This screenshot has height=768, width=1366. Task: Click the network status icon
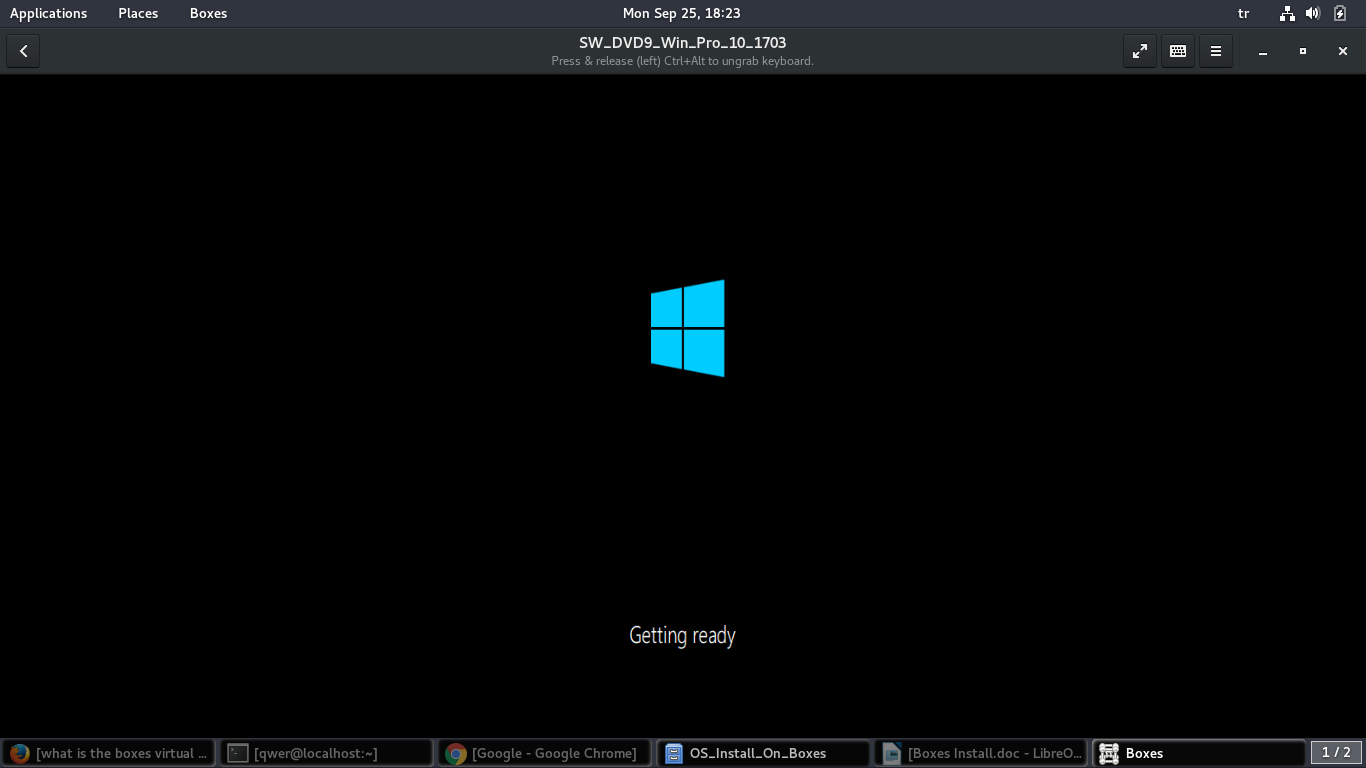click(x=1287, y=13)
